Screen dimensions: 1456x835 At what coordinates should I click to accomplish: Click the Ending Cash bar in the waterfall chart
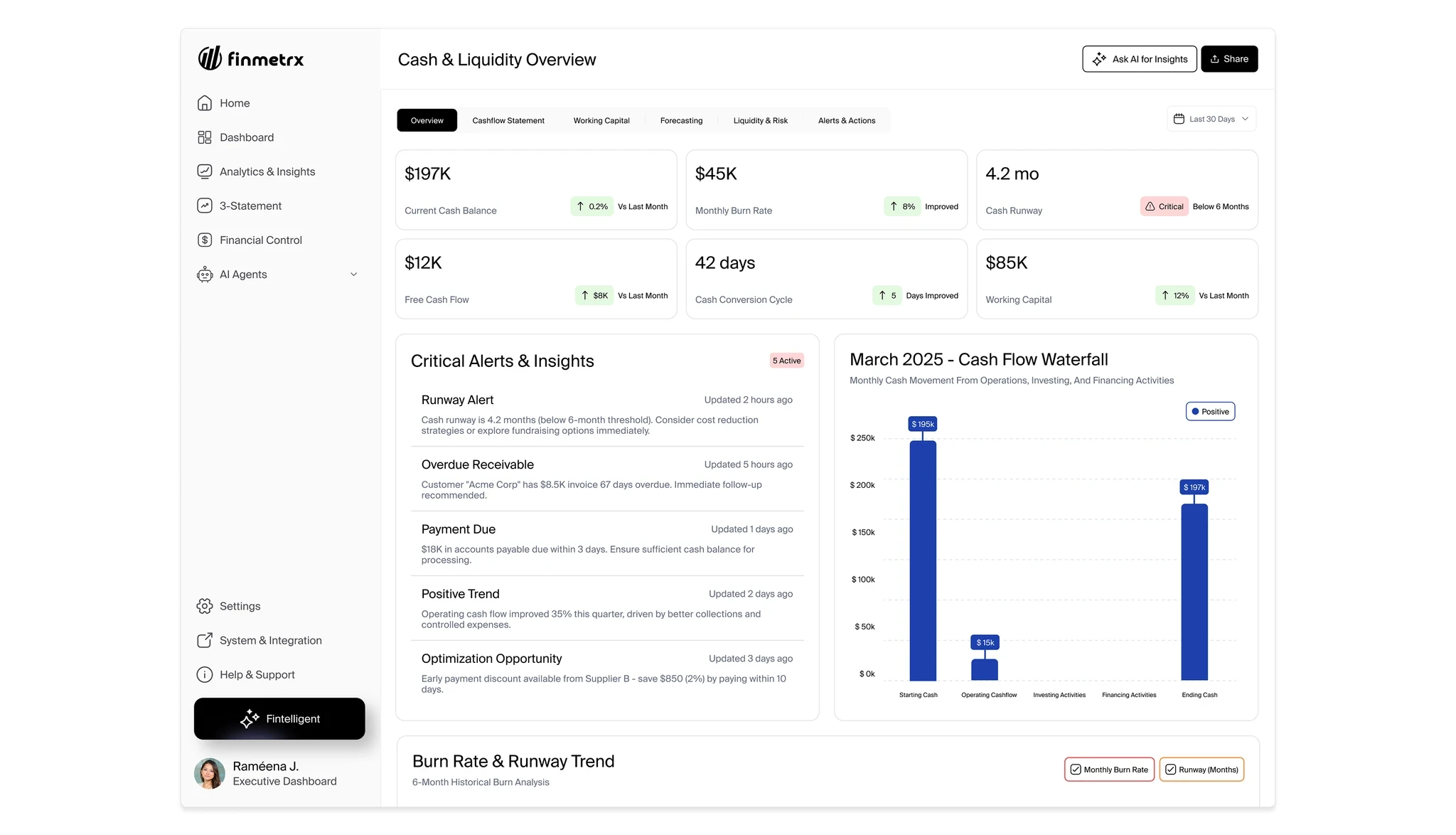(1194, 592)
